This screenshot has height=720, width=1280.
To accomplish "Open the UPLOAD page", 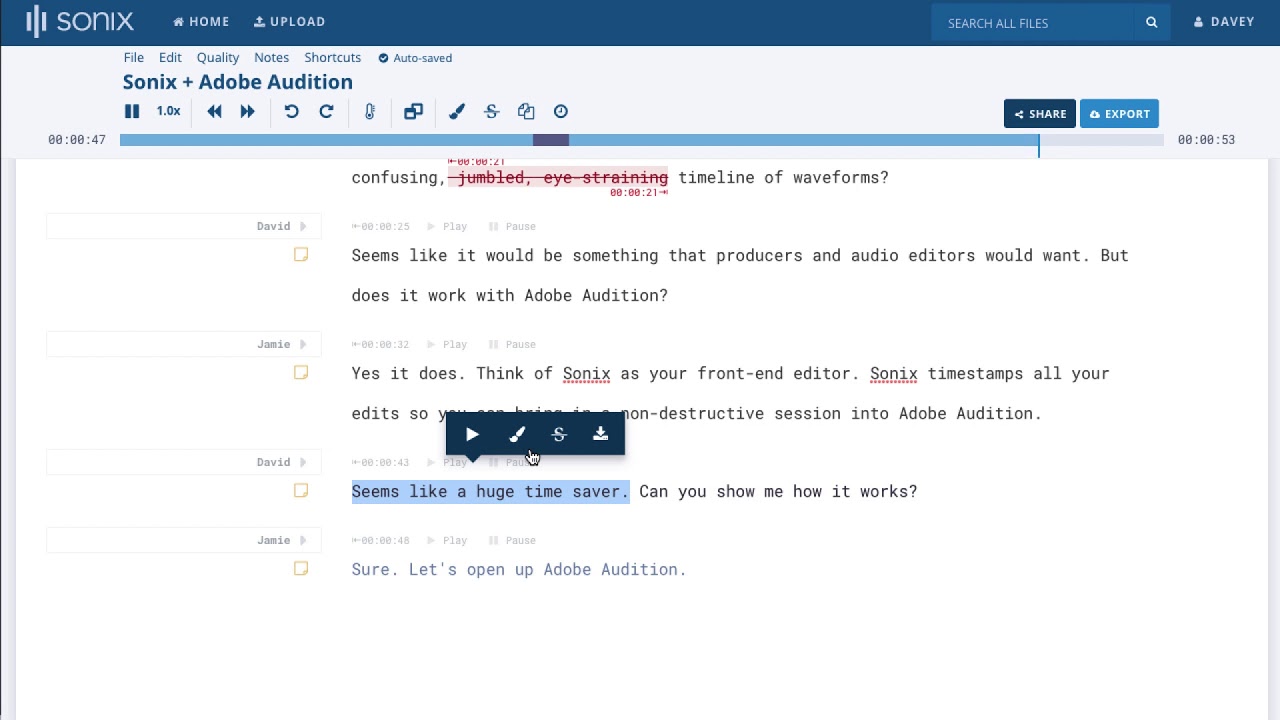I will pyautogui.click(x=289, y=22).
